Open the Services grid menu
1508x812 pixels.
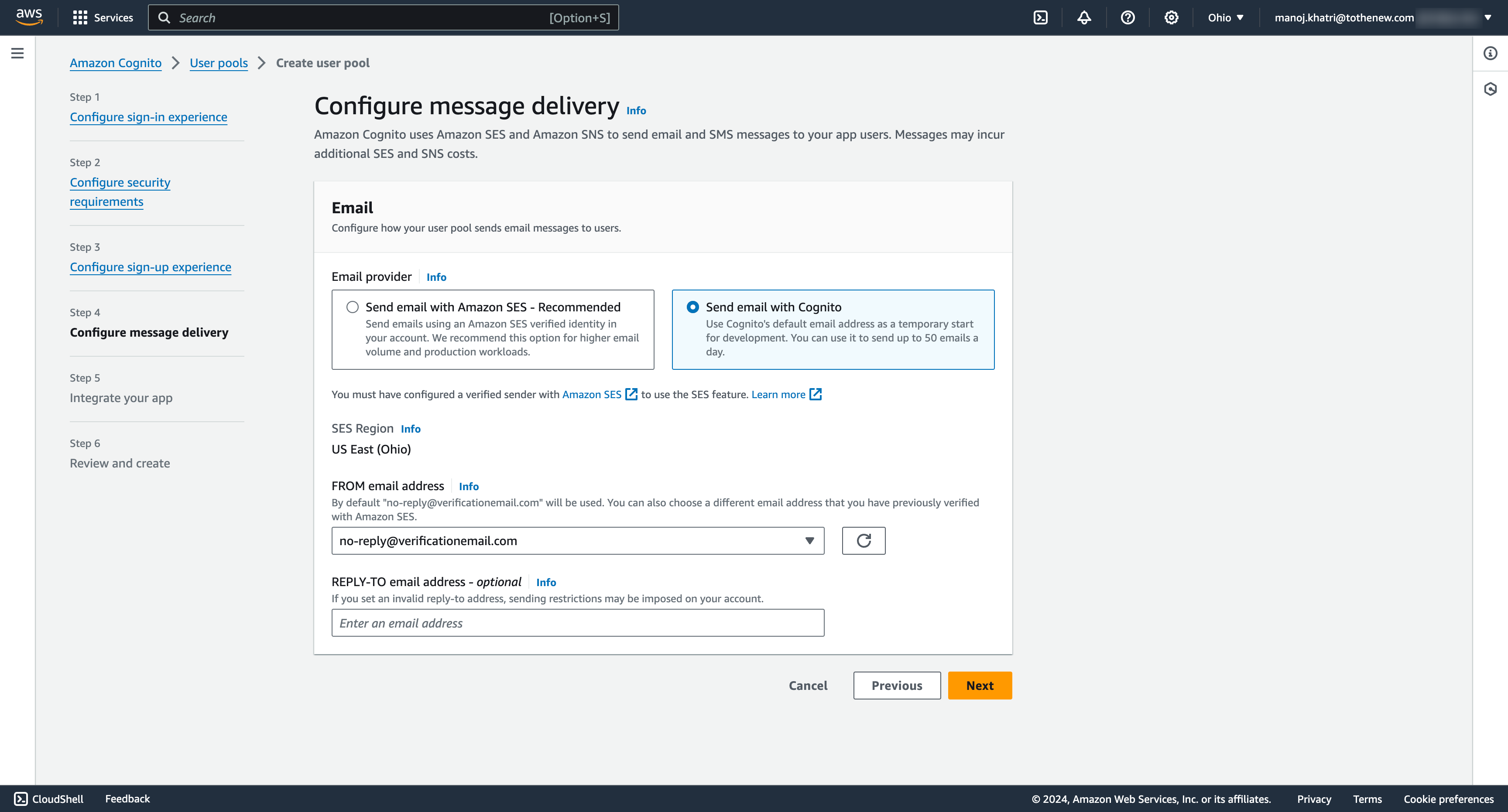[80, 17]
